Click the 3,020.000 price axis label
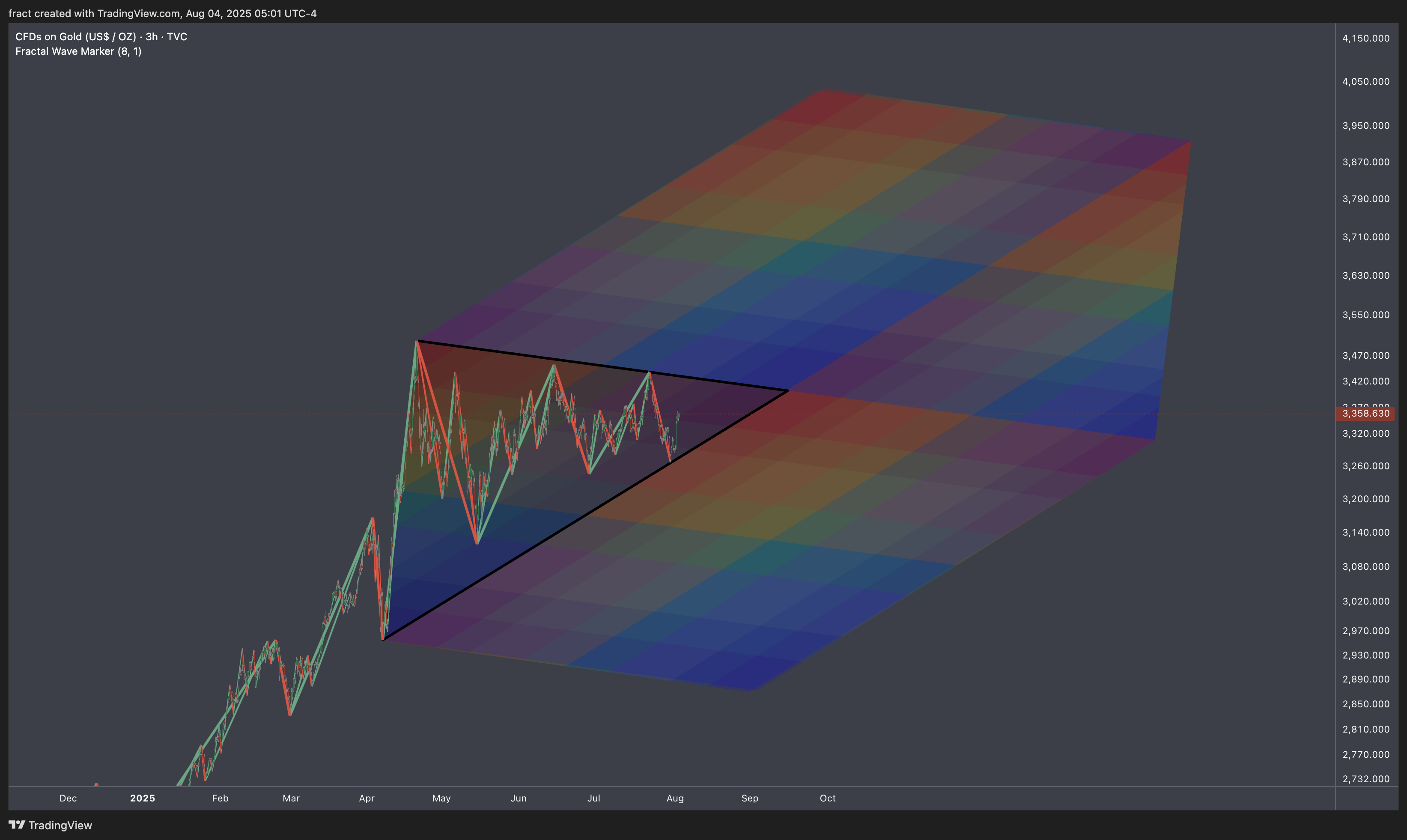1407x840 pixels. point(1366,602)
